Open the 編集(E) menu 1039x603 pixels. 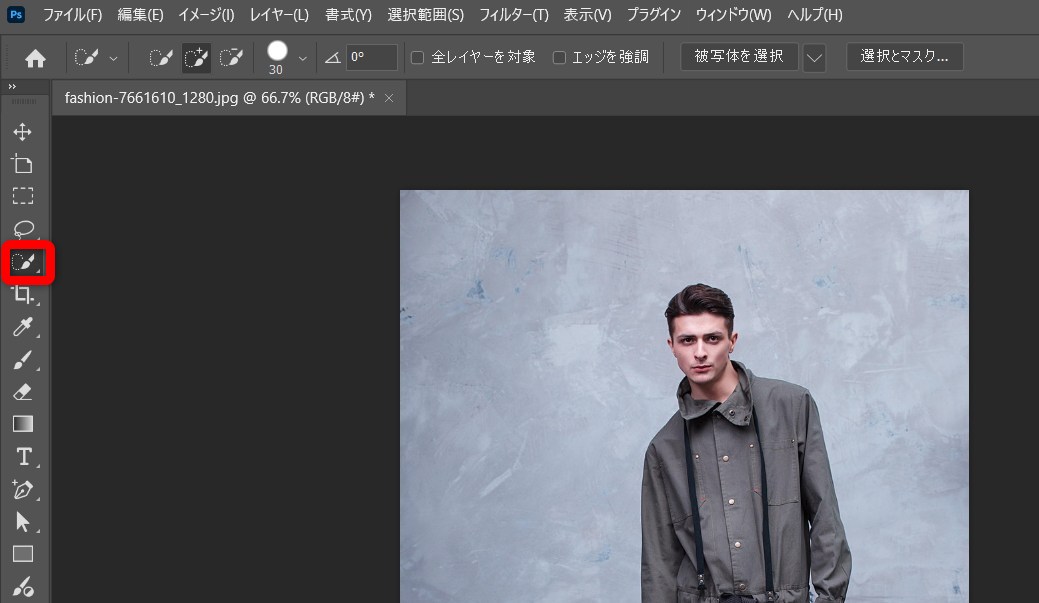140,15
